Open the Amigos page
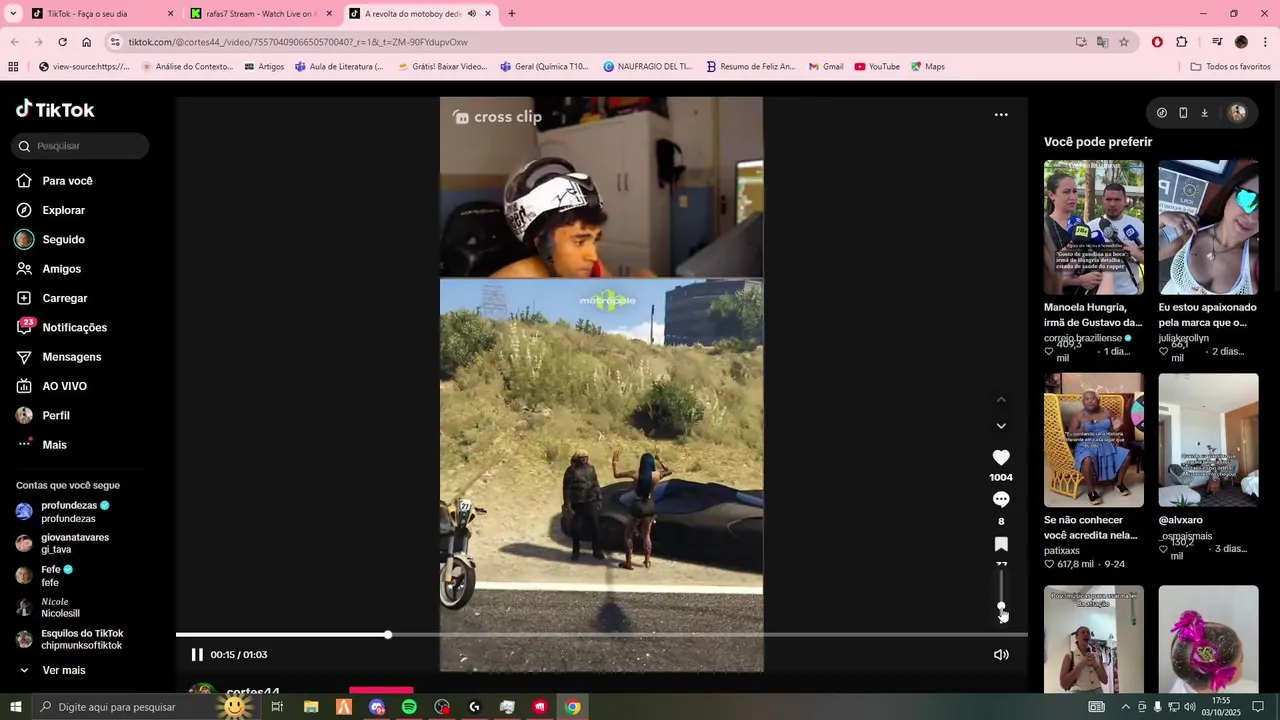The height and width of the screenshot is (720, 1280). (x=61, y=269)
